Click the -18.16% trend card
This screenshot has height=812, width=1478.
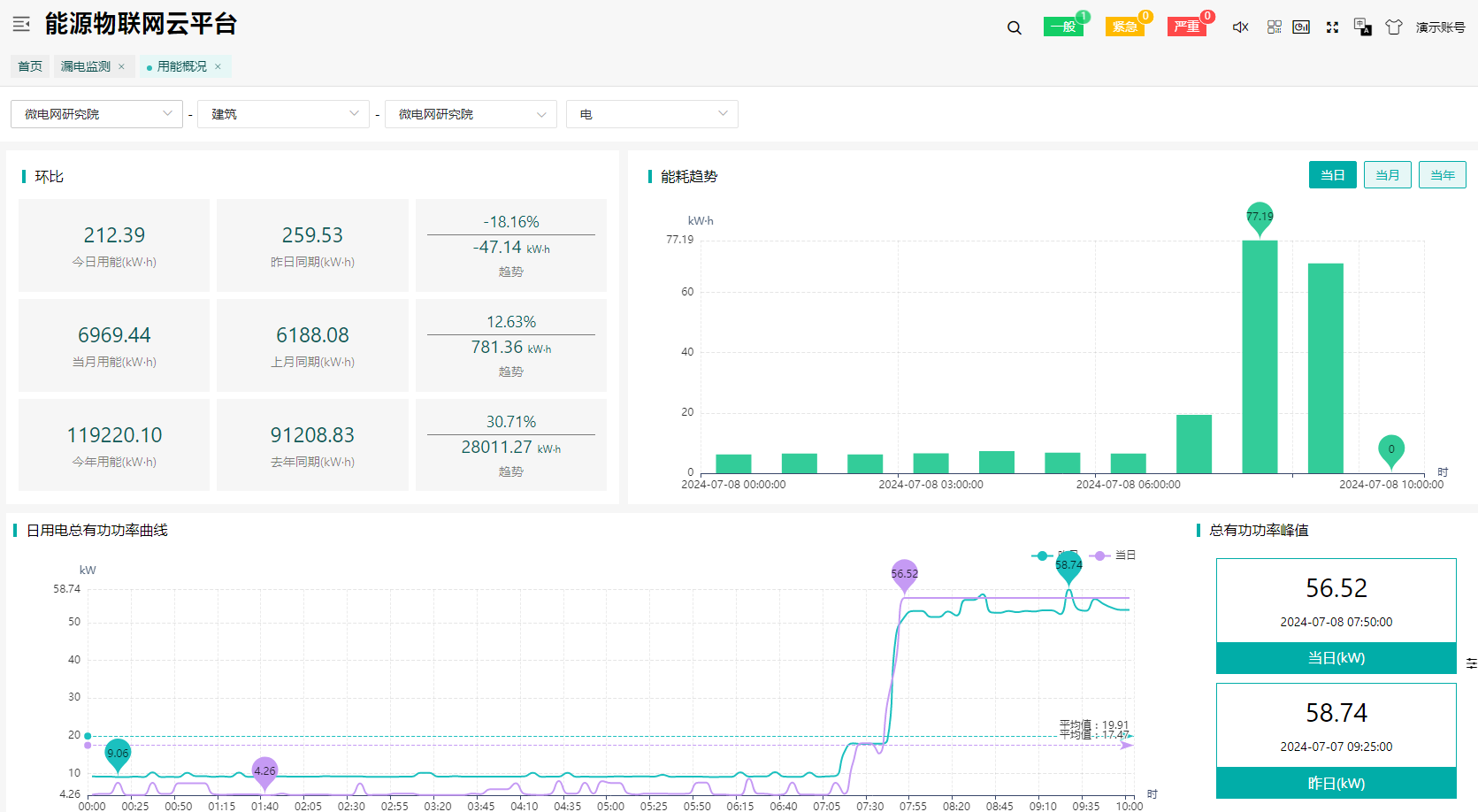(x=511, y=245)
